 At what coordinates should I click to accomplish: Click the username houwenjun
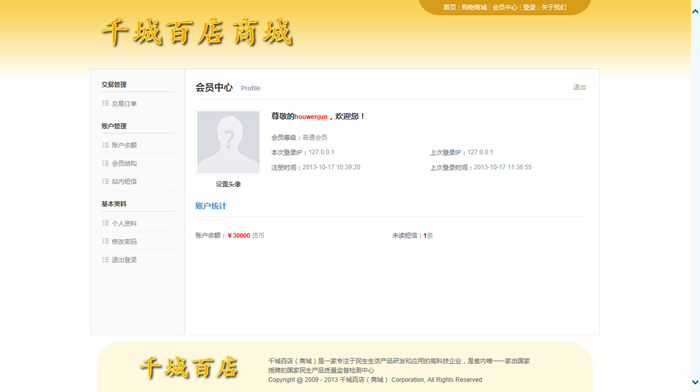click(x=311, y=117)
